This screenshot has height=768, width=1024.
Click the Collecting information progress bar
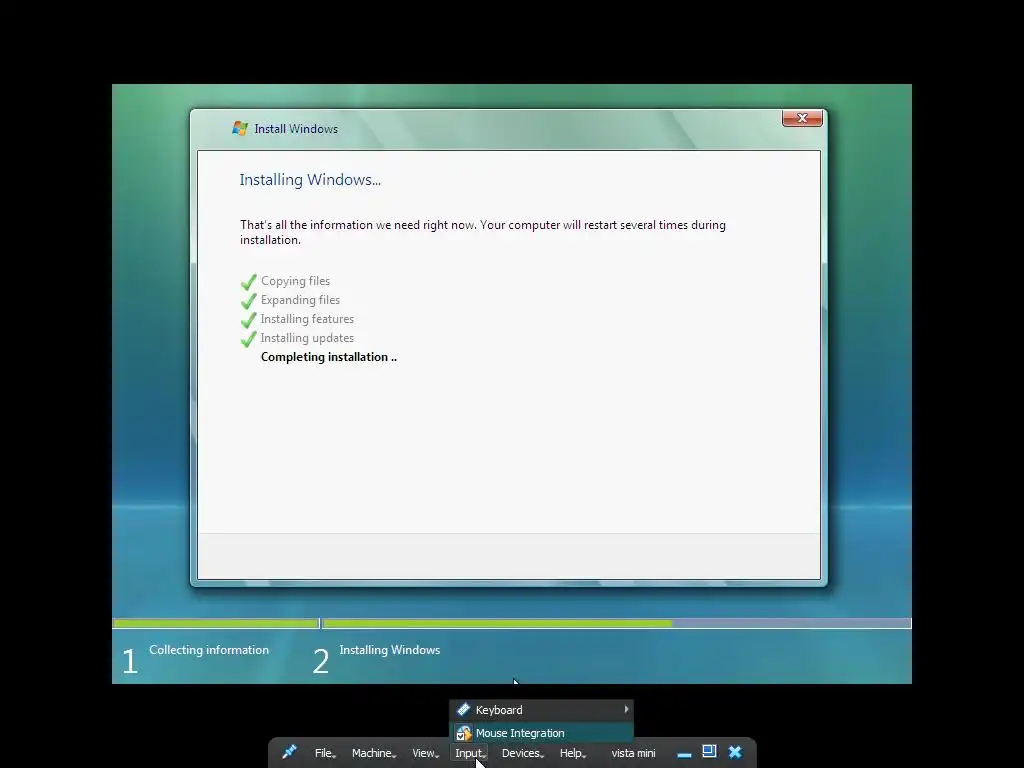click(x=216, y=624)
